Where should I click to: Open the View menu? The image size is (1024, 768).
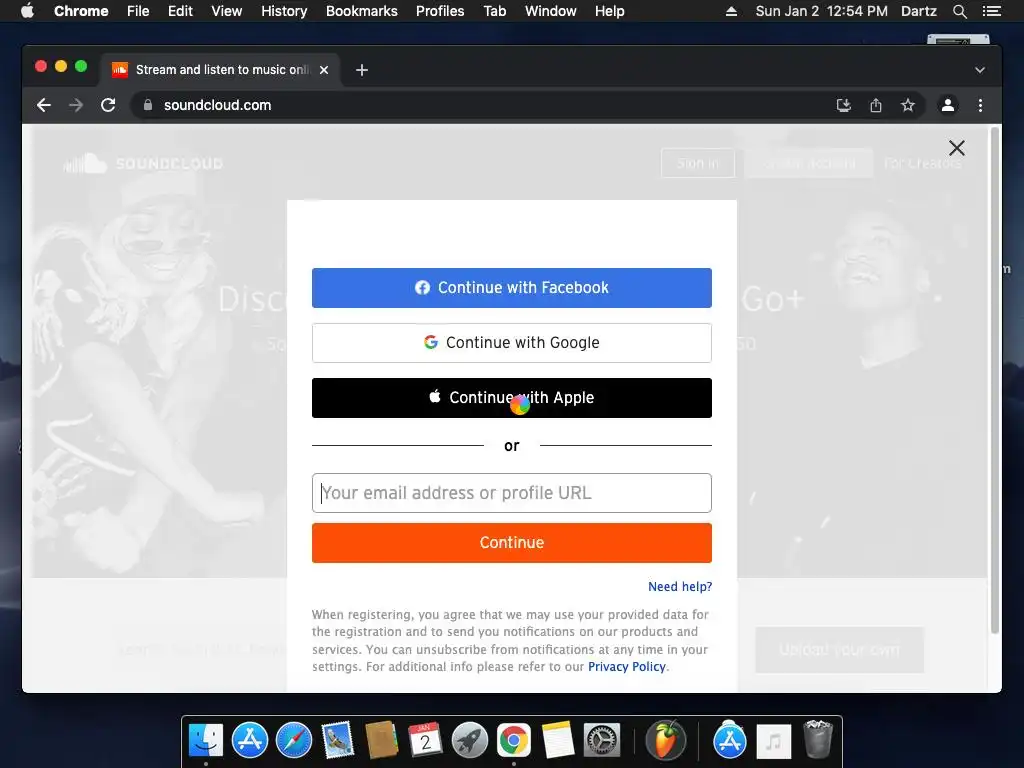(227, 11)
